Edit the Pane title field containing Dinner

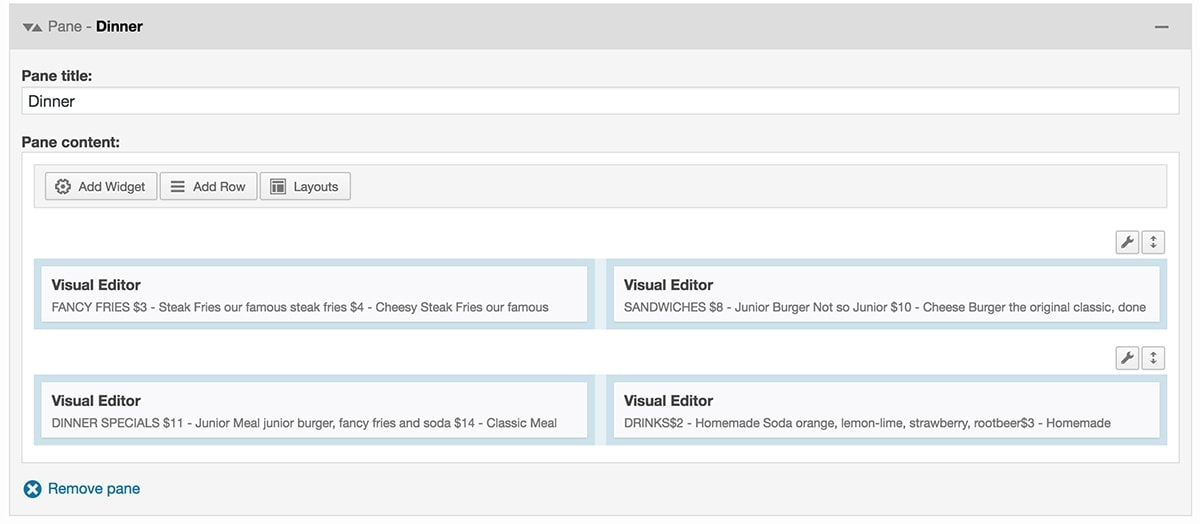(x=600, y=101)
